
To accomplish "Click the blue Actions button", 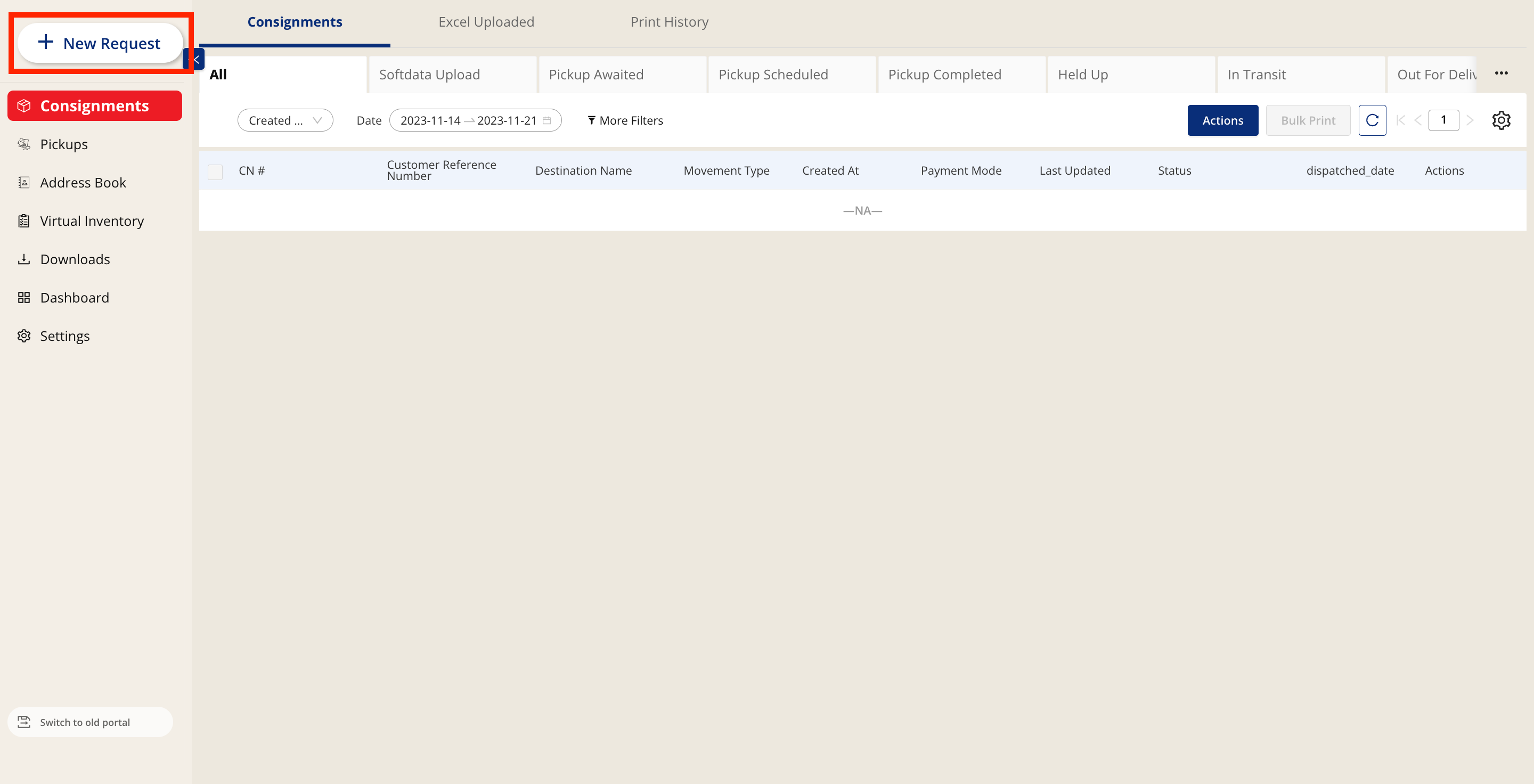I will click(1222, 120).
